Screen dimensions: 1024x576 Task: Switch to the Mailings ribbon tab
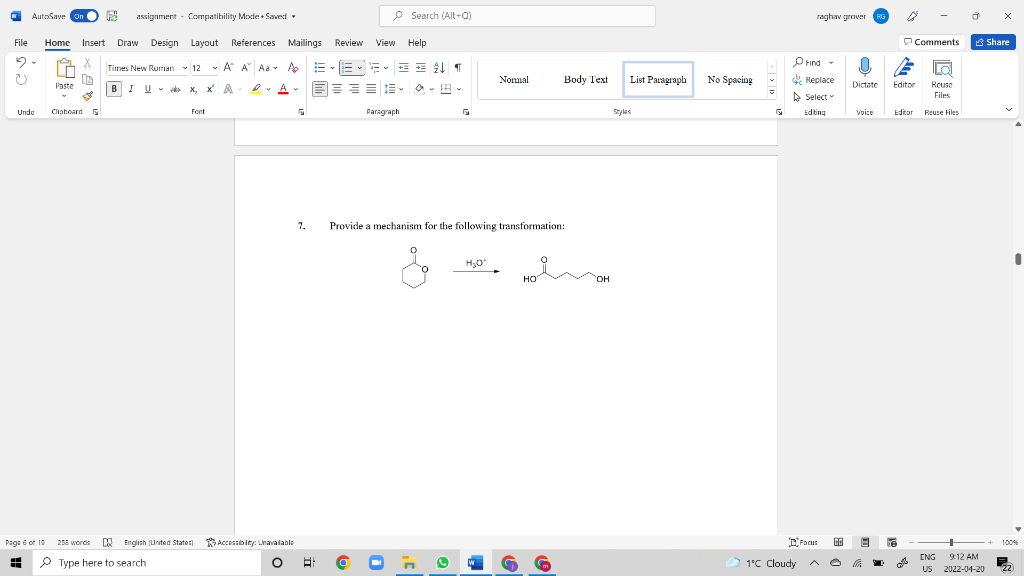pyautogui.click(x=304, y=43)
